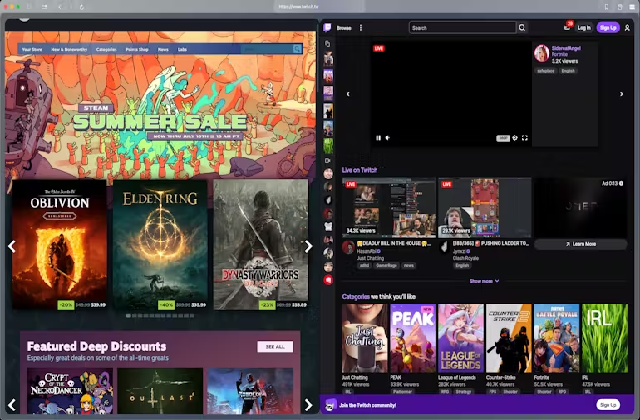Open the Twitch notifications inbox icon

567,27
